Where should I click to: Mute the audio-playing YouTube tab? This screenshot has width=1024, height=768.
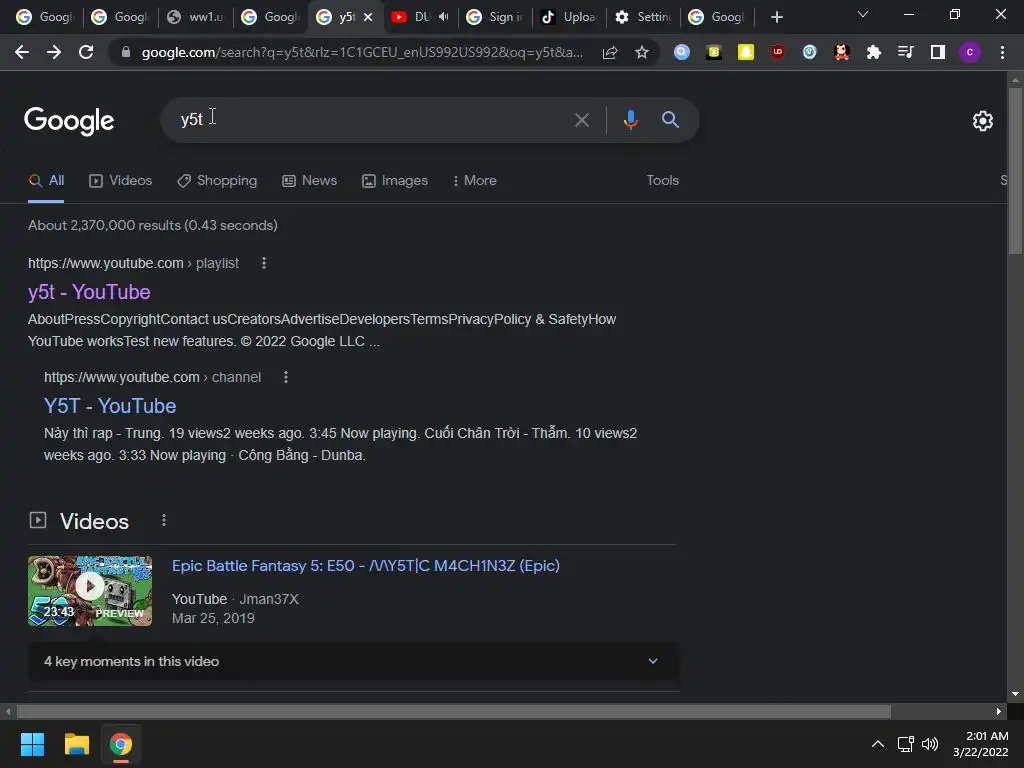point(444,17)
